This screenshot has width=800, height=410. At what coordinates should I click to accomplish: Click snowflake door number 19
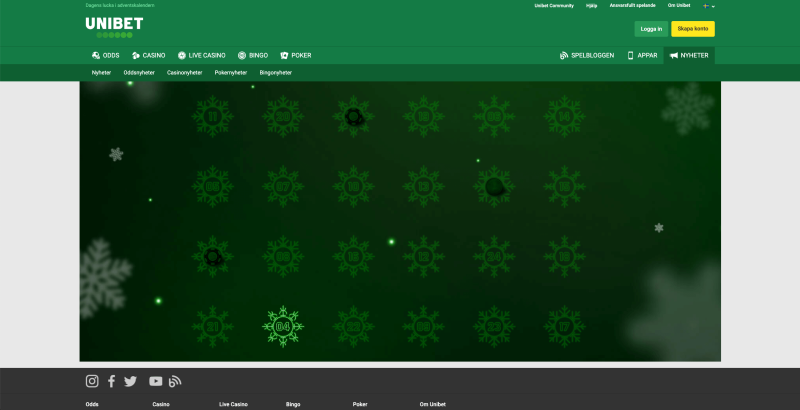423,116
